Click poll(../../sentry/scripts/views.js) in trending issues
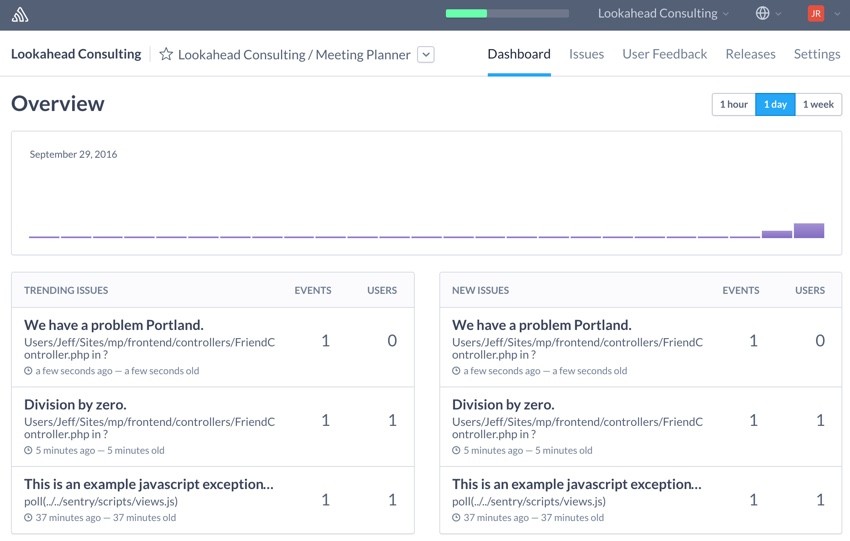Viewport: 850px width, 541px height. click(x=101, y=501)
